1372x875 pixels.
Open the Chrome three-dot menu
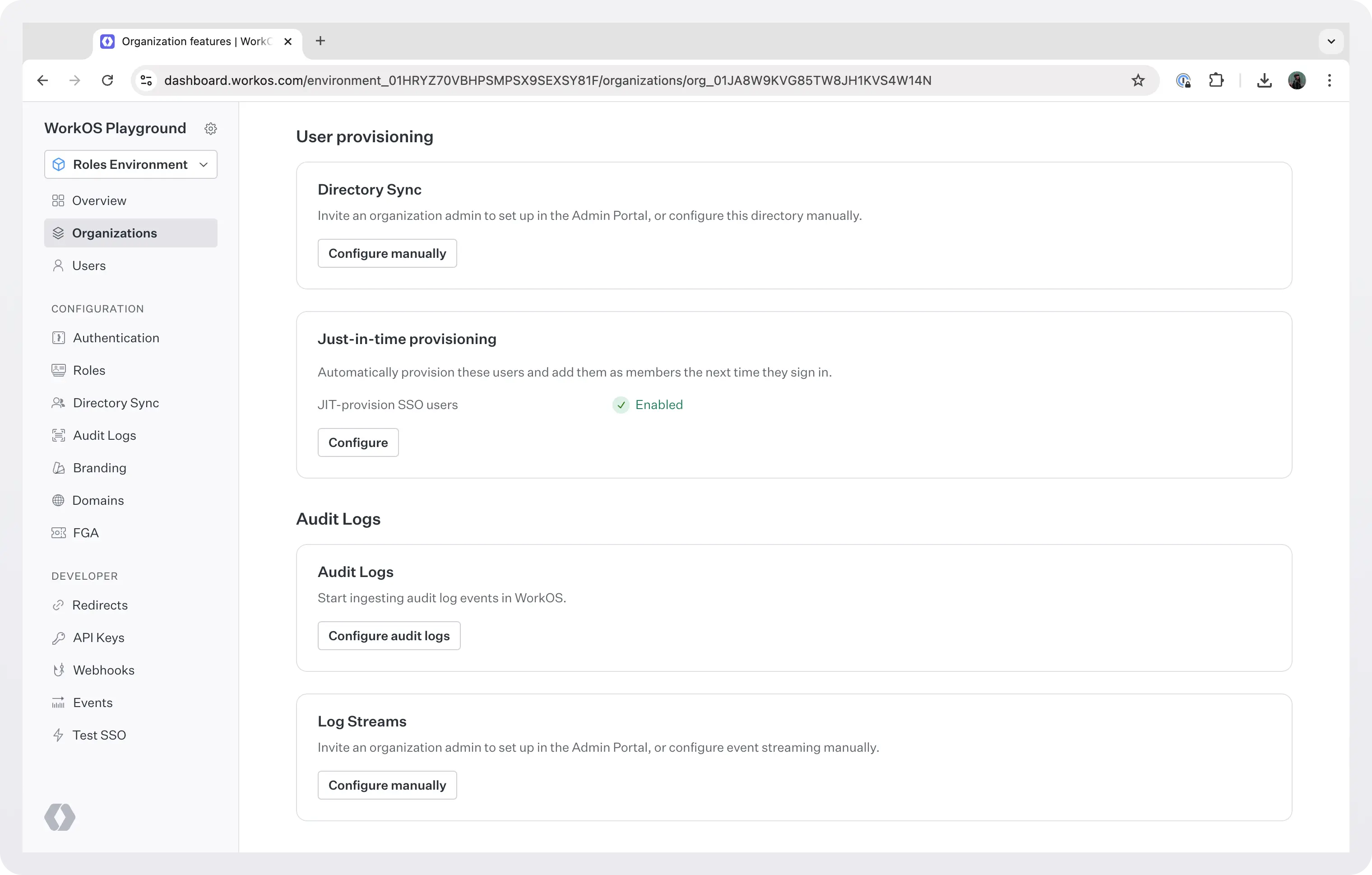point(1329,80)
